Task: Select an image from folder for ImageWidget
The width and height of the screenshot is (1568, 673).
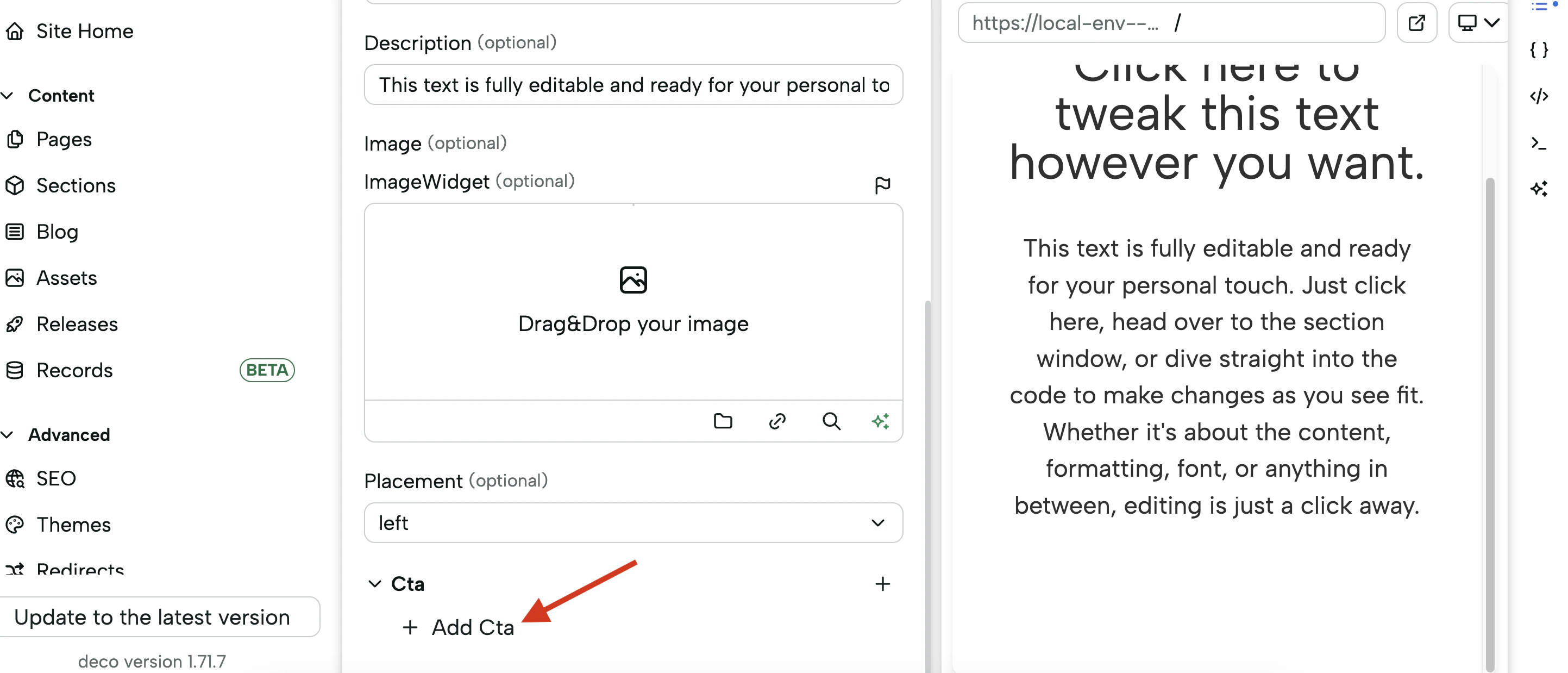Action: (x=723, y=421)
